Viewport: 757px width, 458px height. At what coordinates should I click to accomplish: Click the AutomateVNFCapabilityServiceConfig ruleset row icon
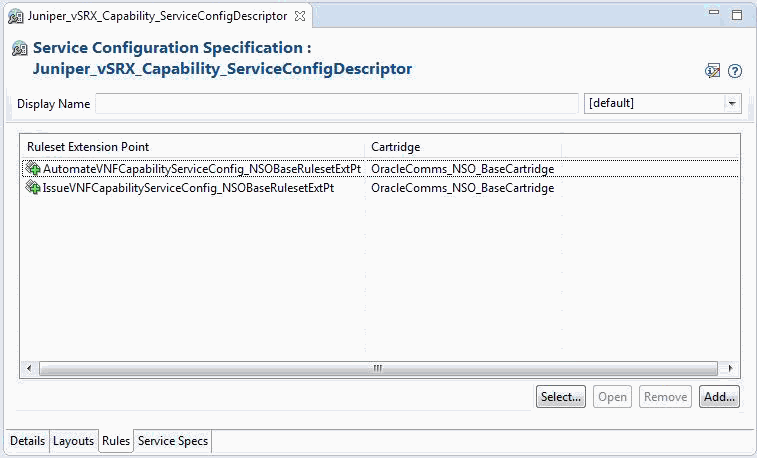point(33,168)
